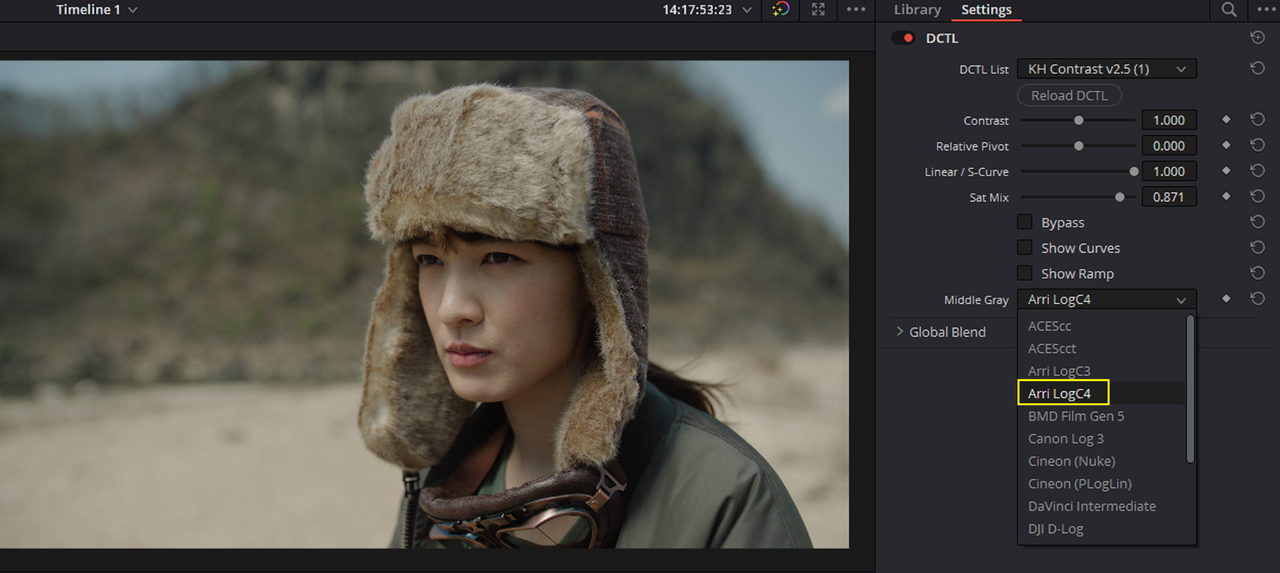Add keyframe for Relative Pivot

[x=1226, y=146]
